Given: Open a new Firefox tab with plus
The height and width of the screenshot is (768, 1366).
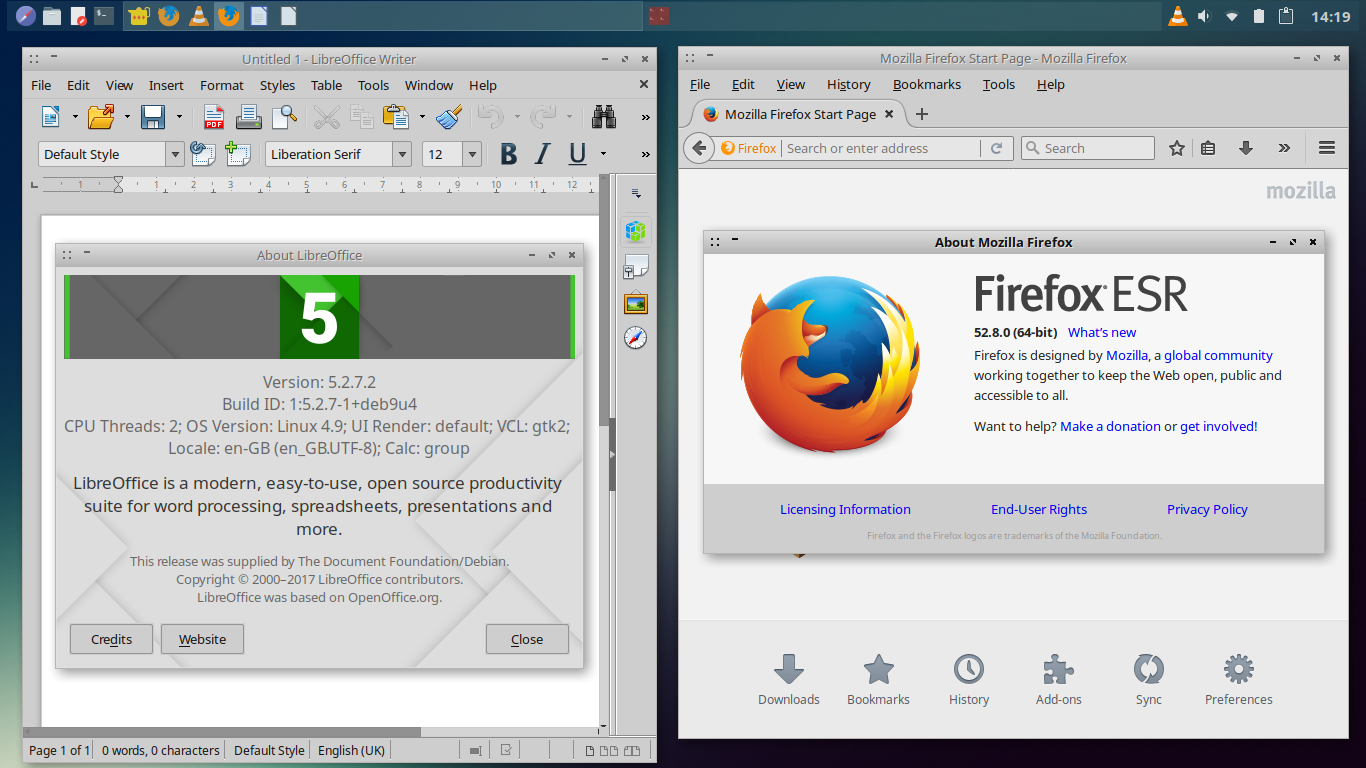Looking at the screenshot, I should point(922,114).
